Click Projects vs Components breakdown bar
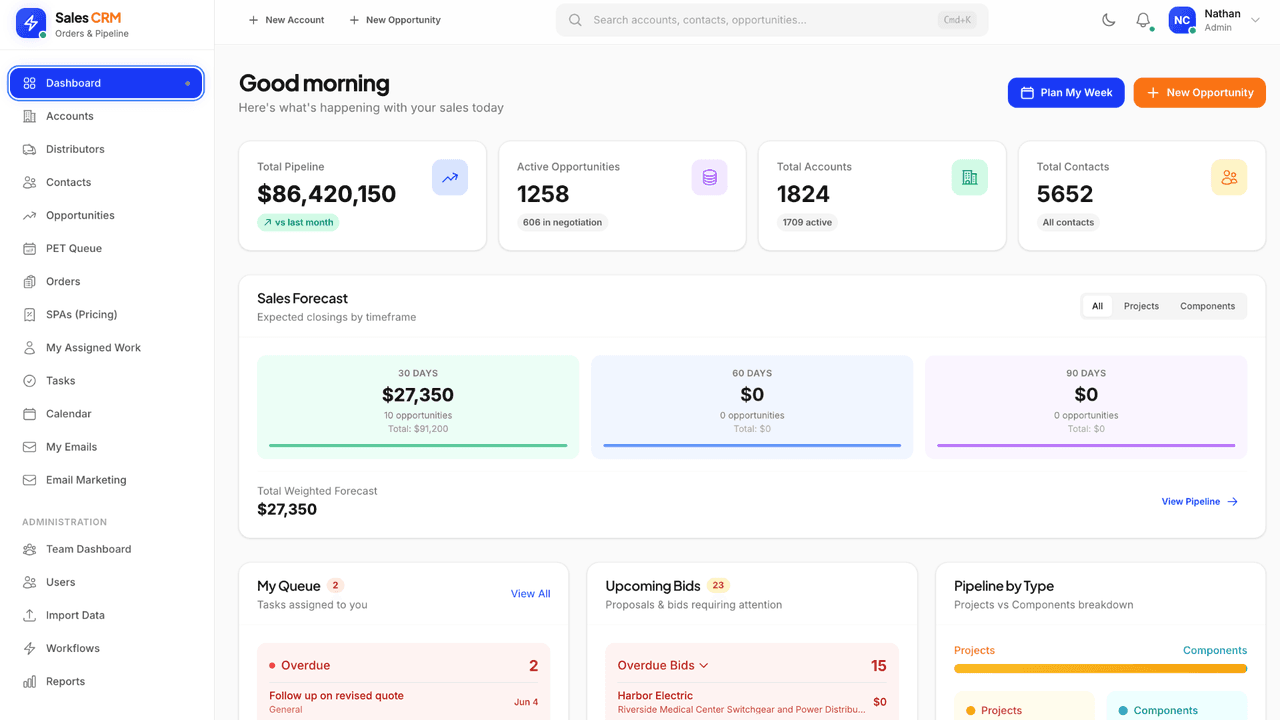The image size is (1280, 720). pos(1100,668)
